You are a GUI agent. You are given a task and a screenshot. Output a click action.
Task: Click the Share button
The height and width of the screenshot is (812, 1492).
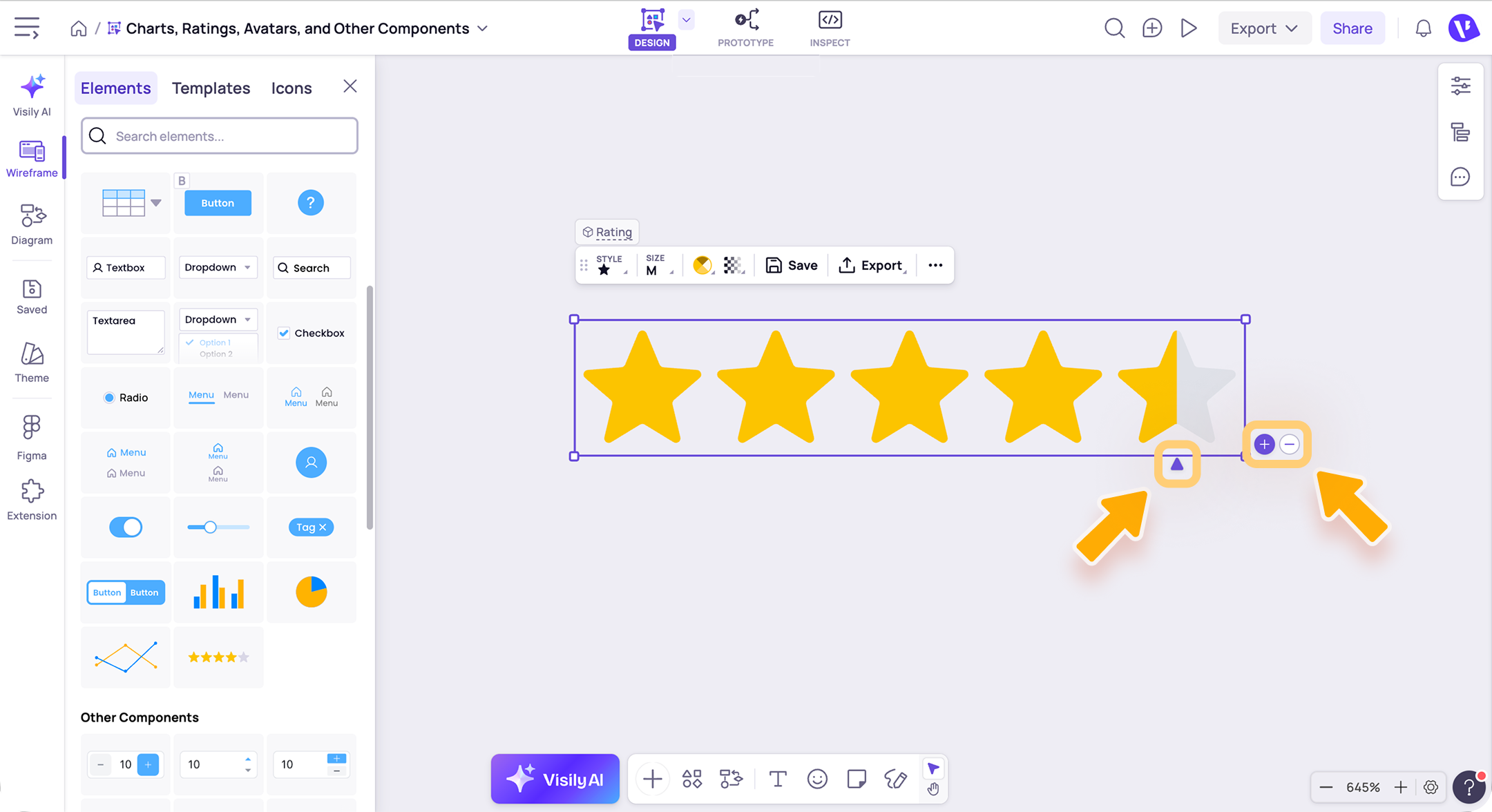point(1352,28)
